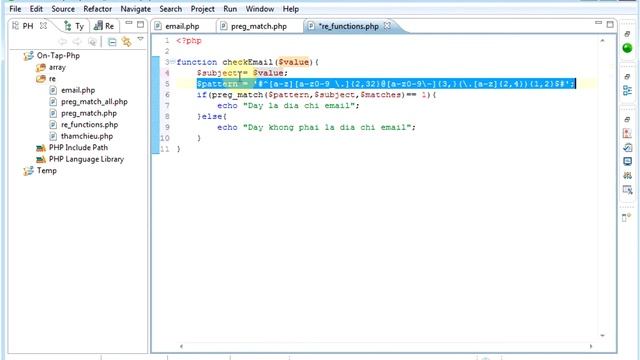Open the Servers view icon in right trim

click(x=627, y=176)
